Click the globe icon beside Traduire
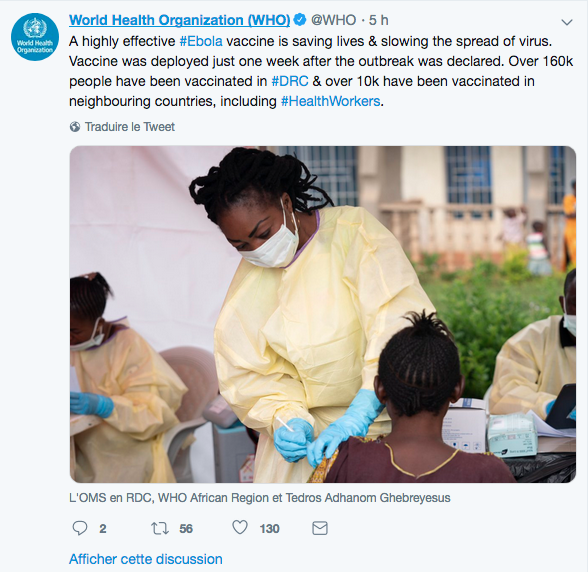 (x=75, y=127)
